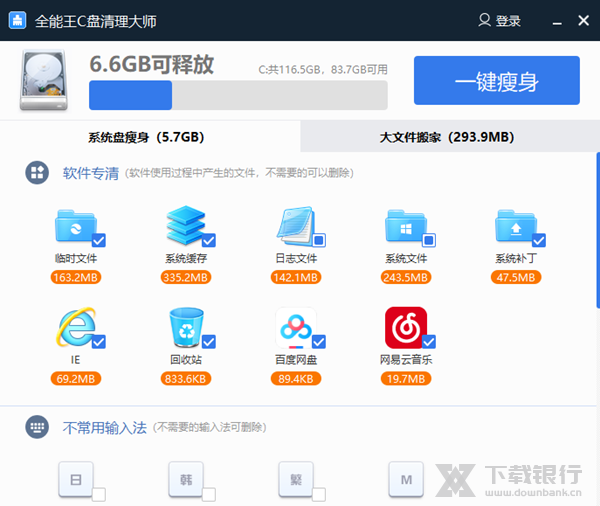The width and height of the screenshot is (600, 506).
Task: Click the 243.5MB size badge
Action: pyautogui.click(x=406, y=277)
